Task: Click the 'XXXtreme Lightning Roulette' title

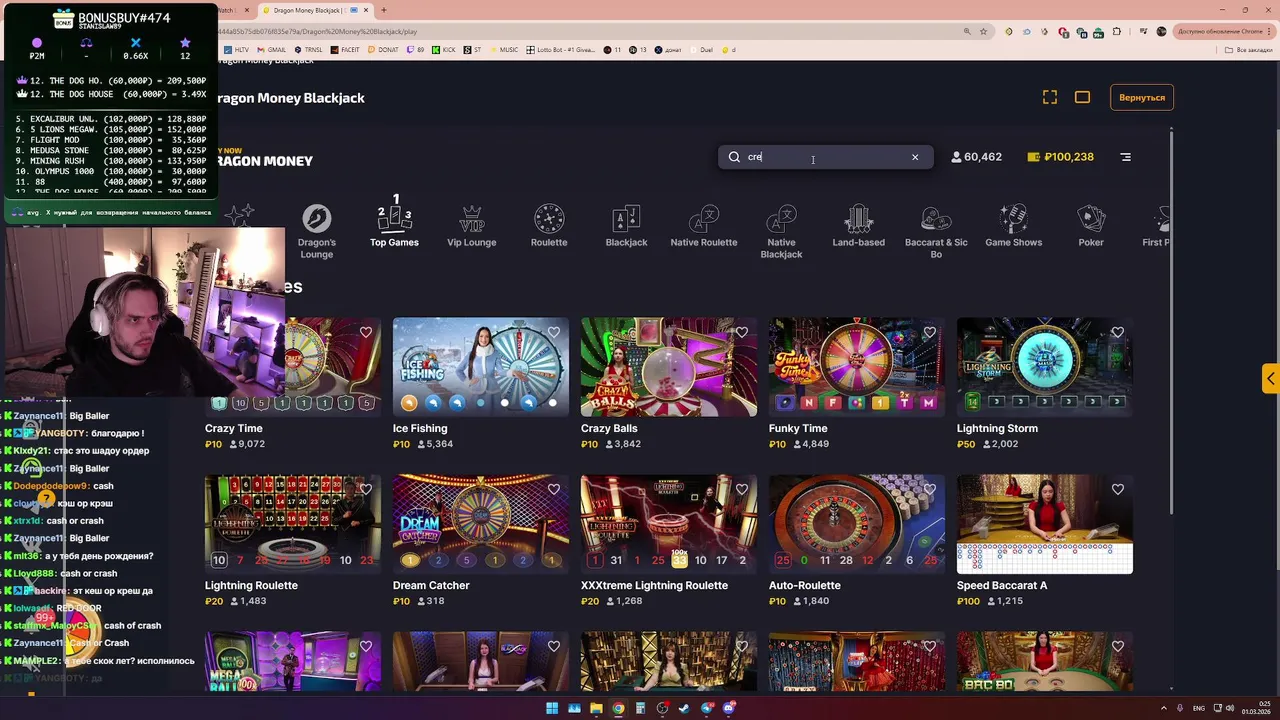Action: tap(654, 585)
